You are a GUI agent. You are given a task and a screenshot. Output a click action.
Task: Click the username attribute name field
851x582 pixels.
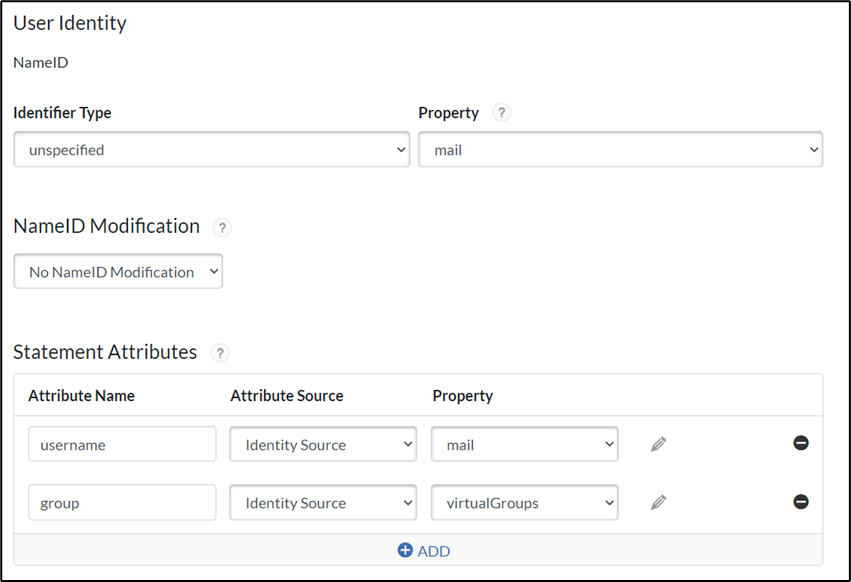(121, 443)
